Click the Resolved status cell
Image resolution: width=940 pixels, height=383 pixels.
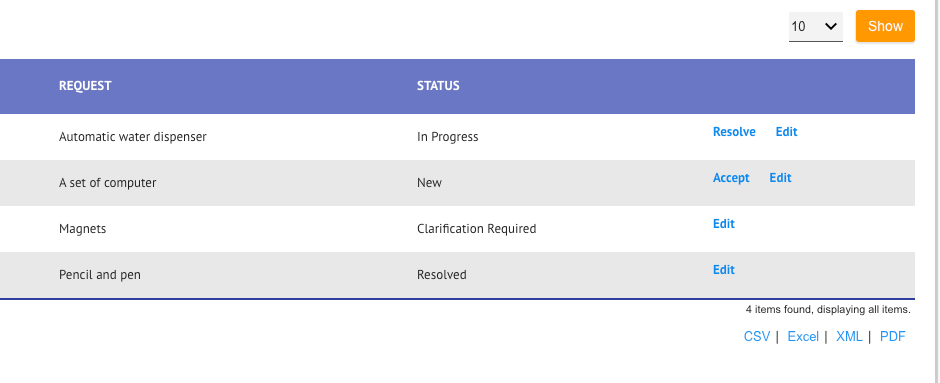(x=442, y=275)
